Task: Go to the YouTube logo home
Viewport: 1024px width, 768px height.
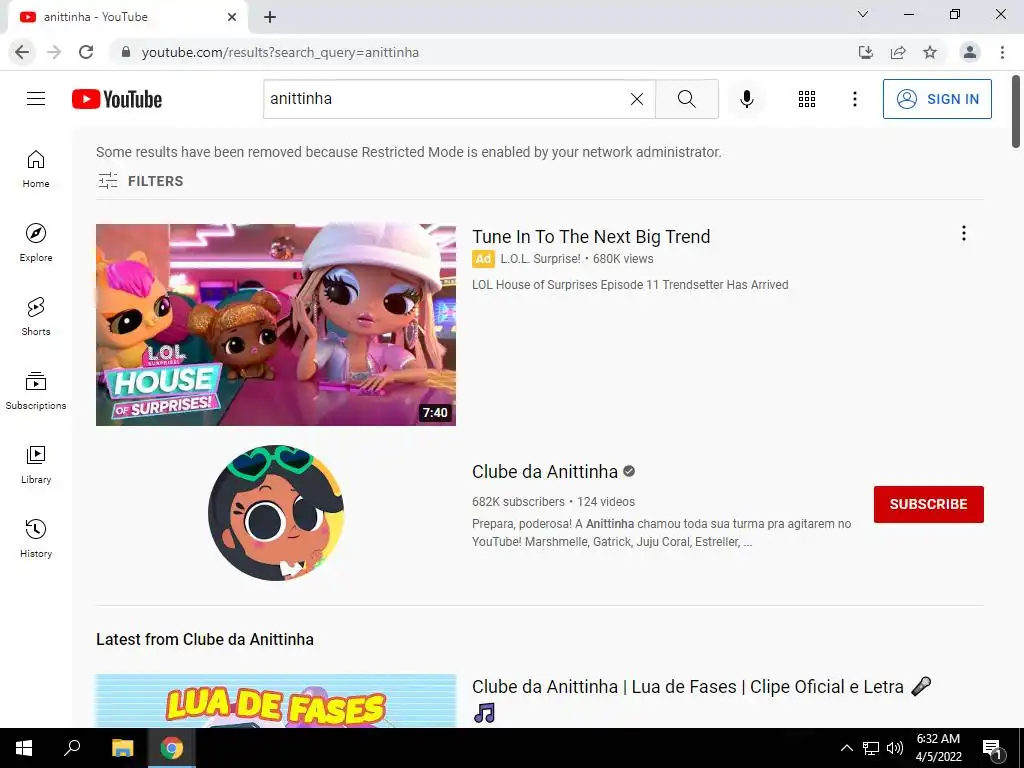Action: [x=117, y=99]
